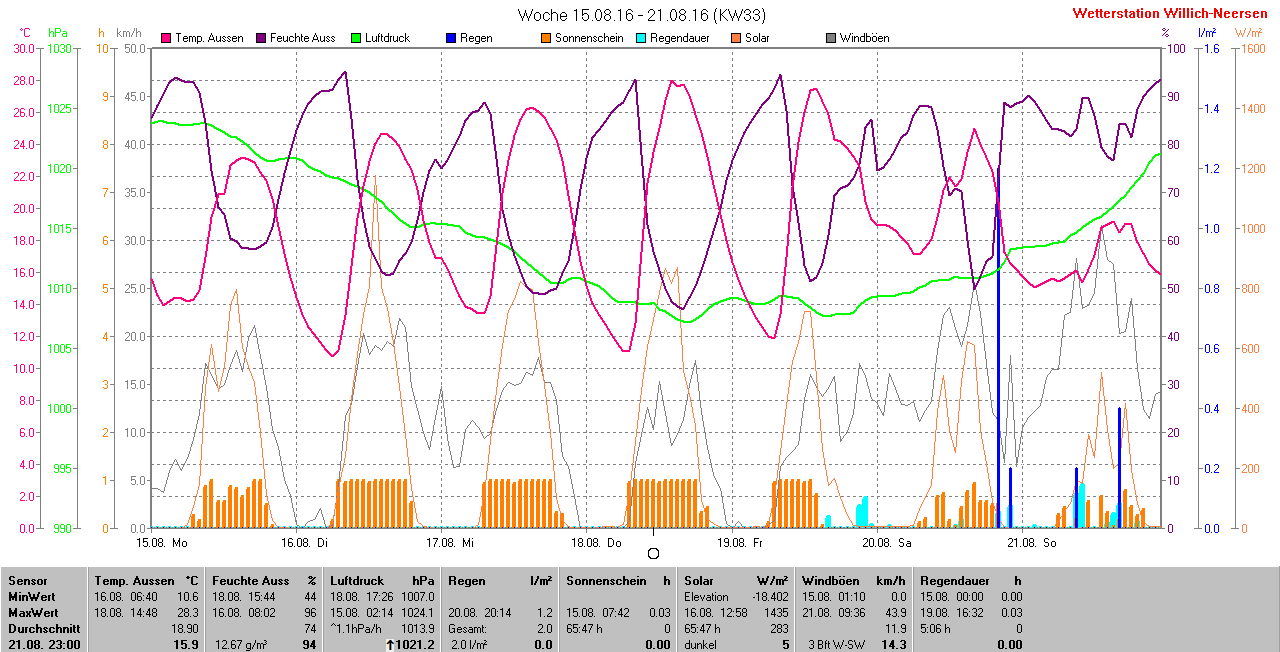Click the orange Sonnenschein legend swatch

point(546,38)
